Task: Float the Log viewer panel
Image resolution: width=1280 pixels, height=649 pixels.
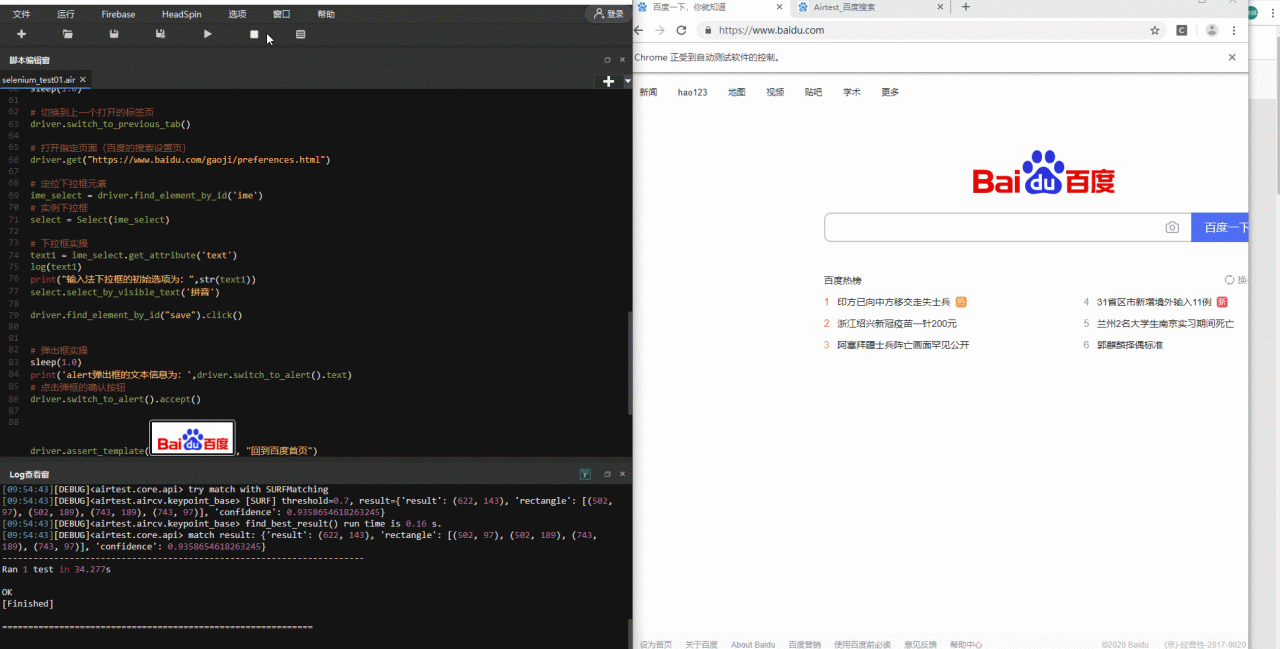Action: coord(607,474)
